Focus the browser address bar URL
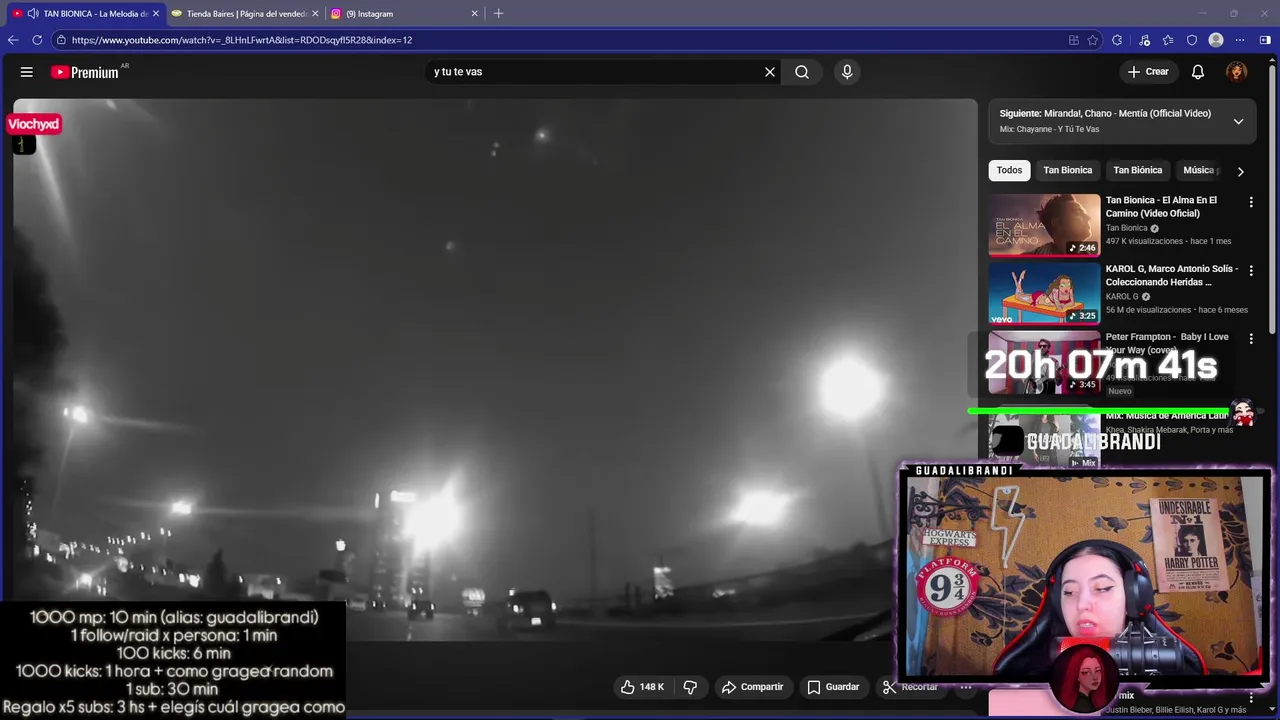 click(242, 40)
